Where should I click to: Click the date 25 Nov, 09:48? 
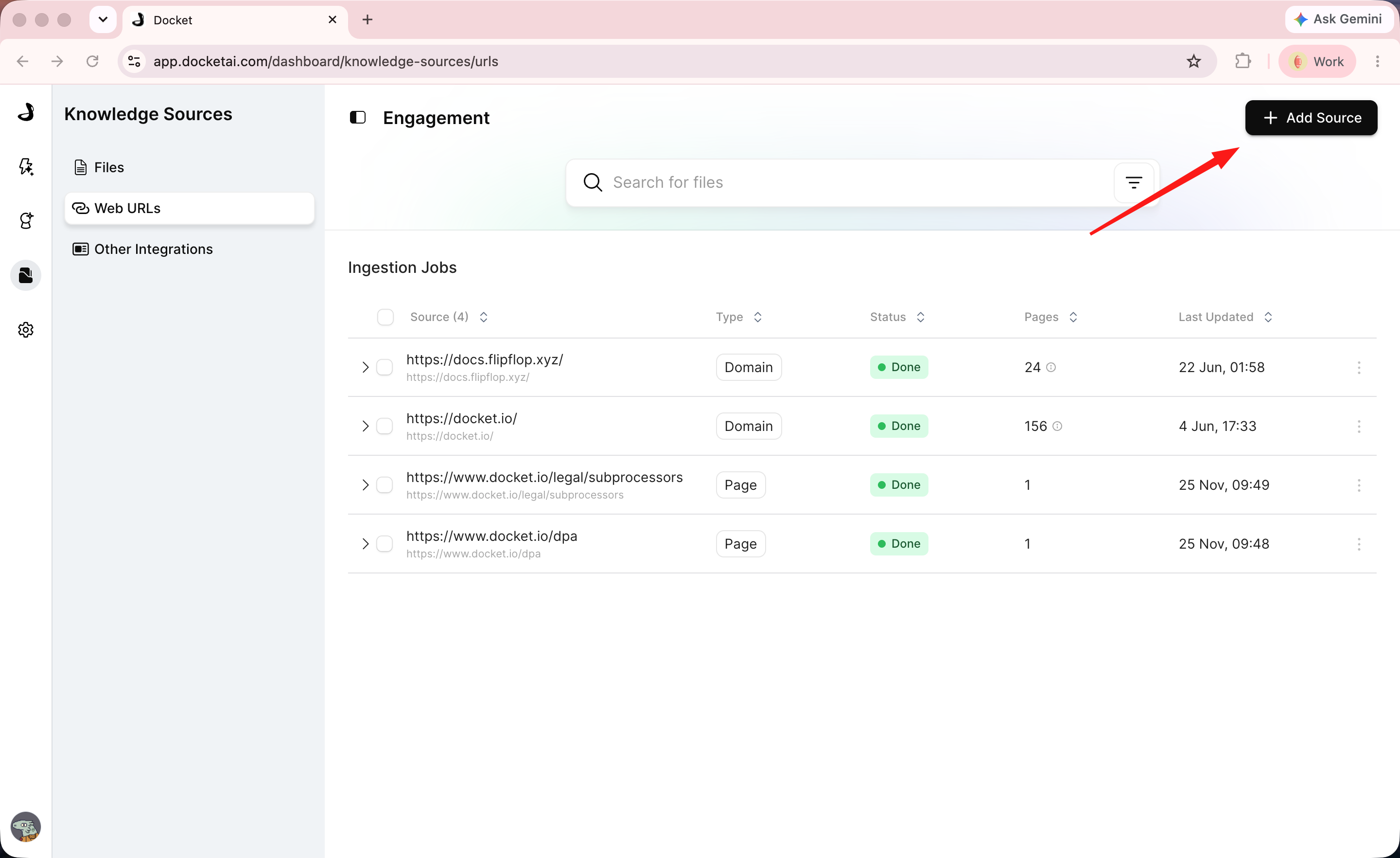[x=1224, y=544]
